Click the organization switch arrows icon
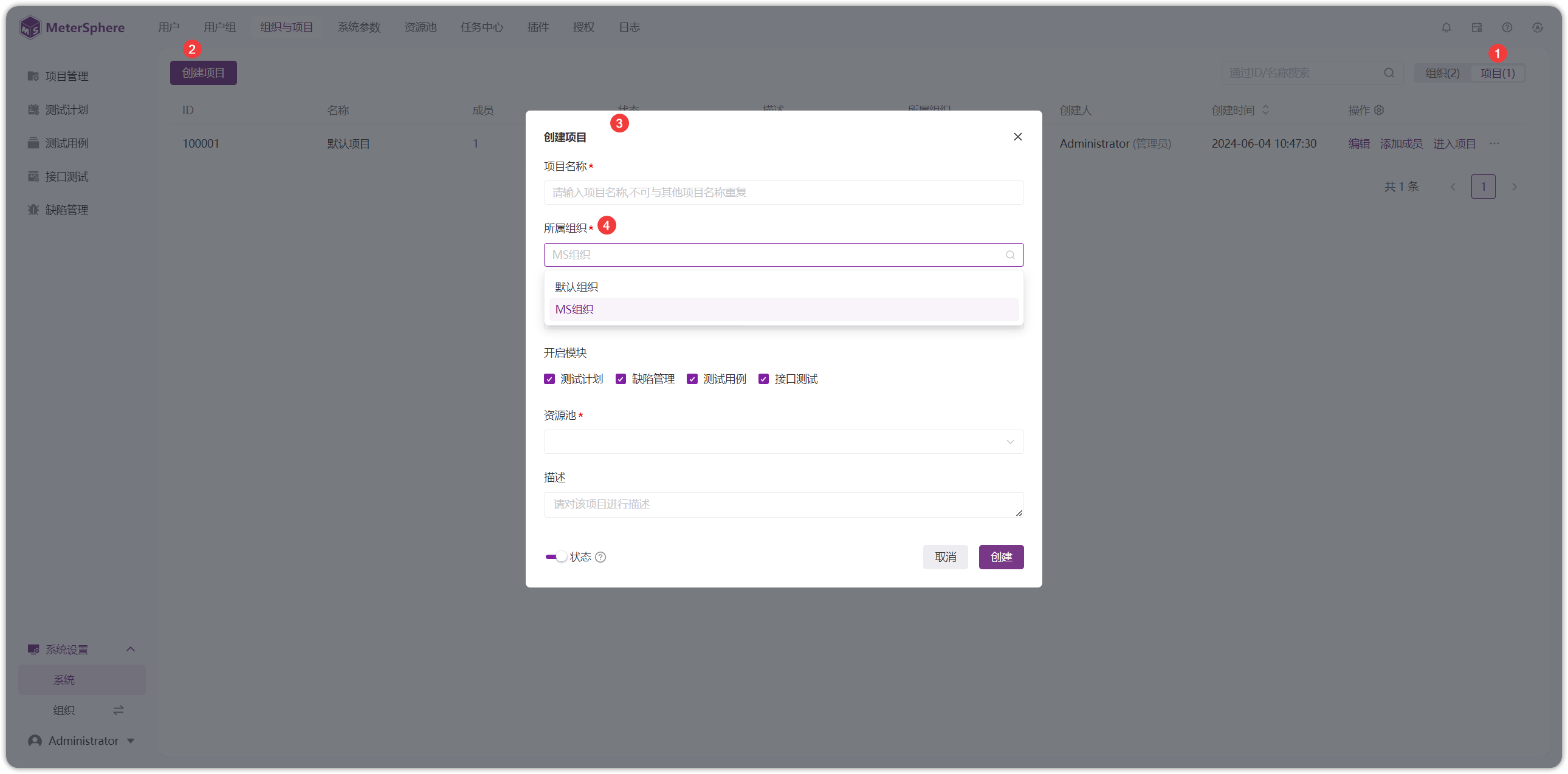Image resolution: width=1568 pixels, height=774 pixels. [x=118, y=710]
